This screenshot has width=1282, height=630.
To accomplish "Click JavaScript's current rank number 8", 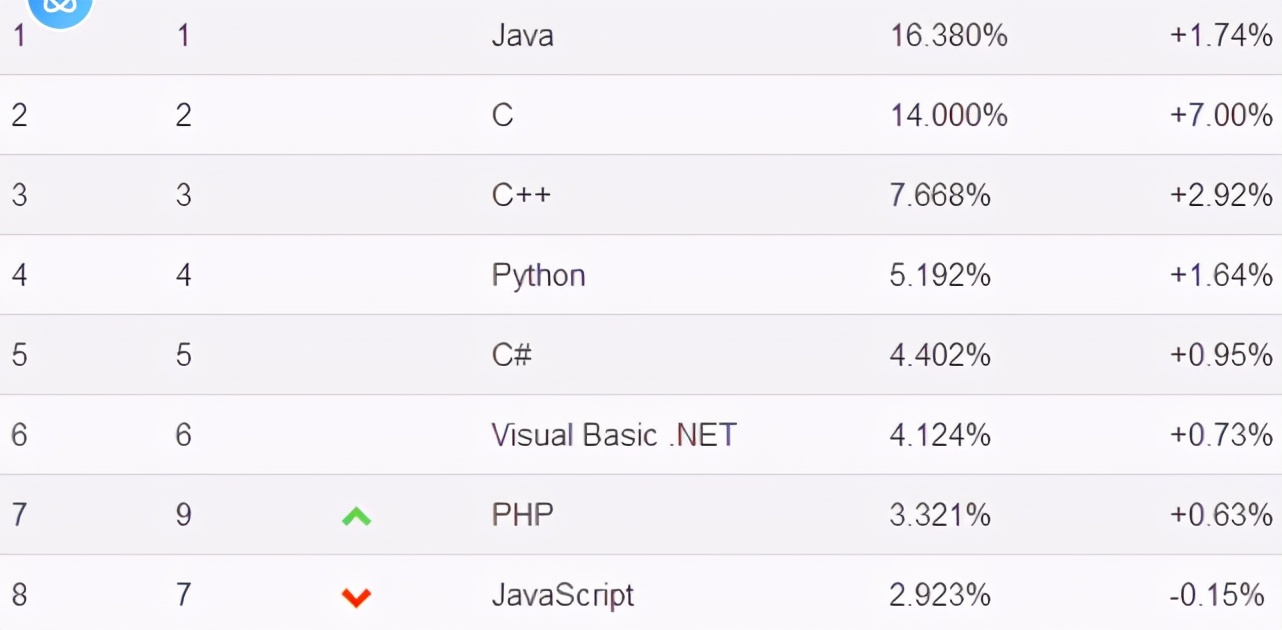I will pos(19,595).
